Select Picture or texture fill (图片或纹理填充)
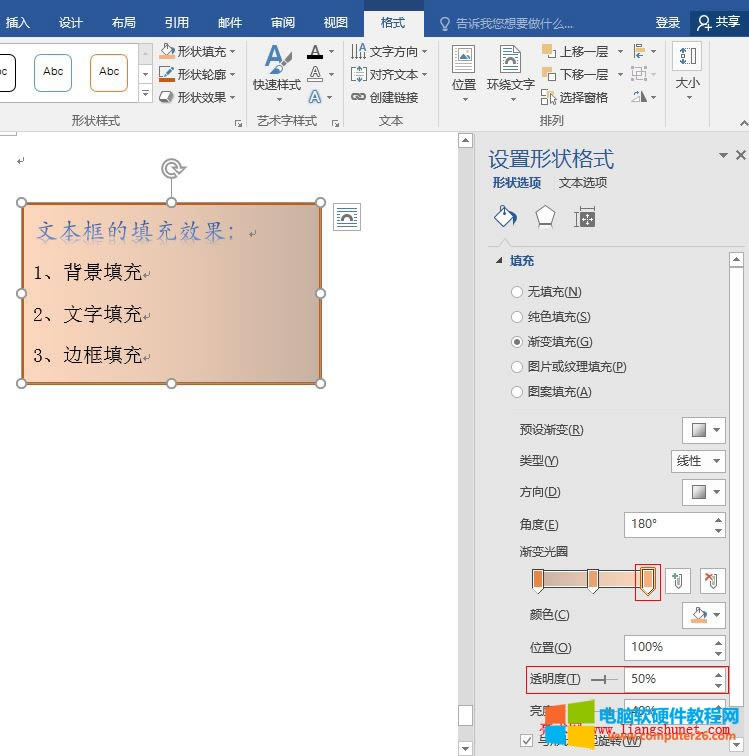 coord(517,367)
